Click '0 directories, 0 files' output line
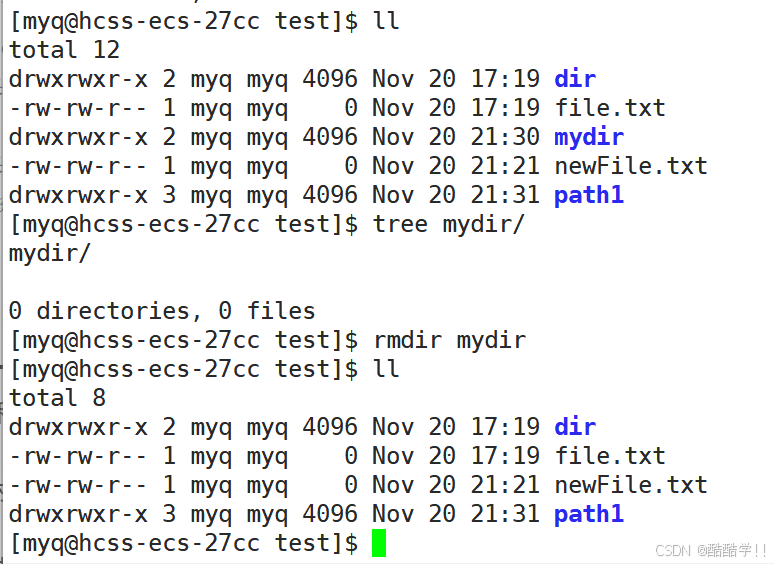 [162, 311]
